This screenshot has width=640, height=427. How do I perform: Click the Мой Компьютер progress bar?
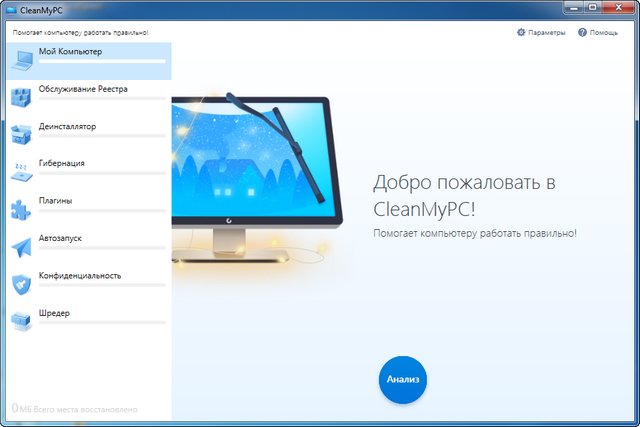[x=102, y=61]
